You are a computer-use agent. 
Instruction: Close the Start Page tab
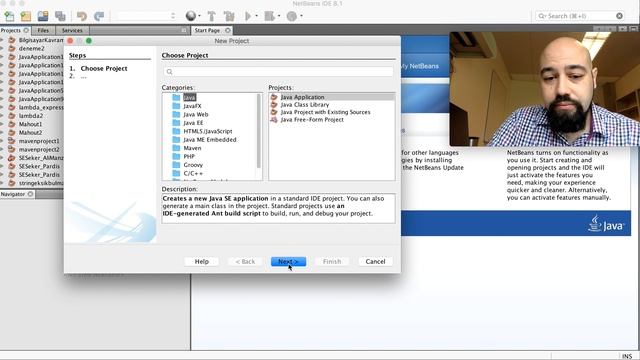coord(228,30)
